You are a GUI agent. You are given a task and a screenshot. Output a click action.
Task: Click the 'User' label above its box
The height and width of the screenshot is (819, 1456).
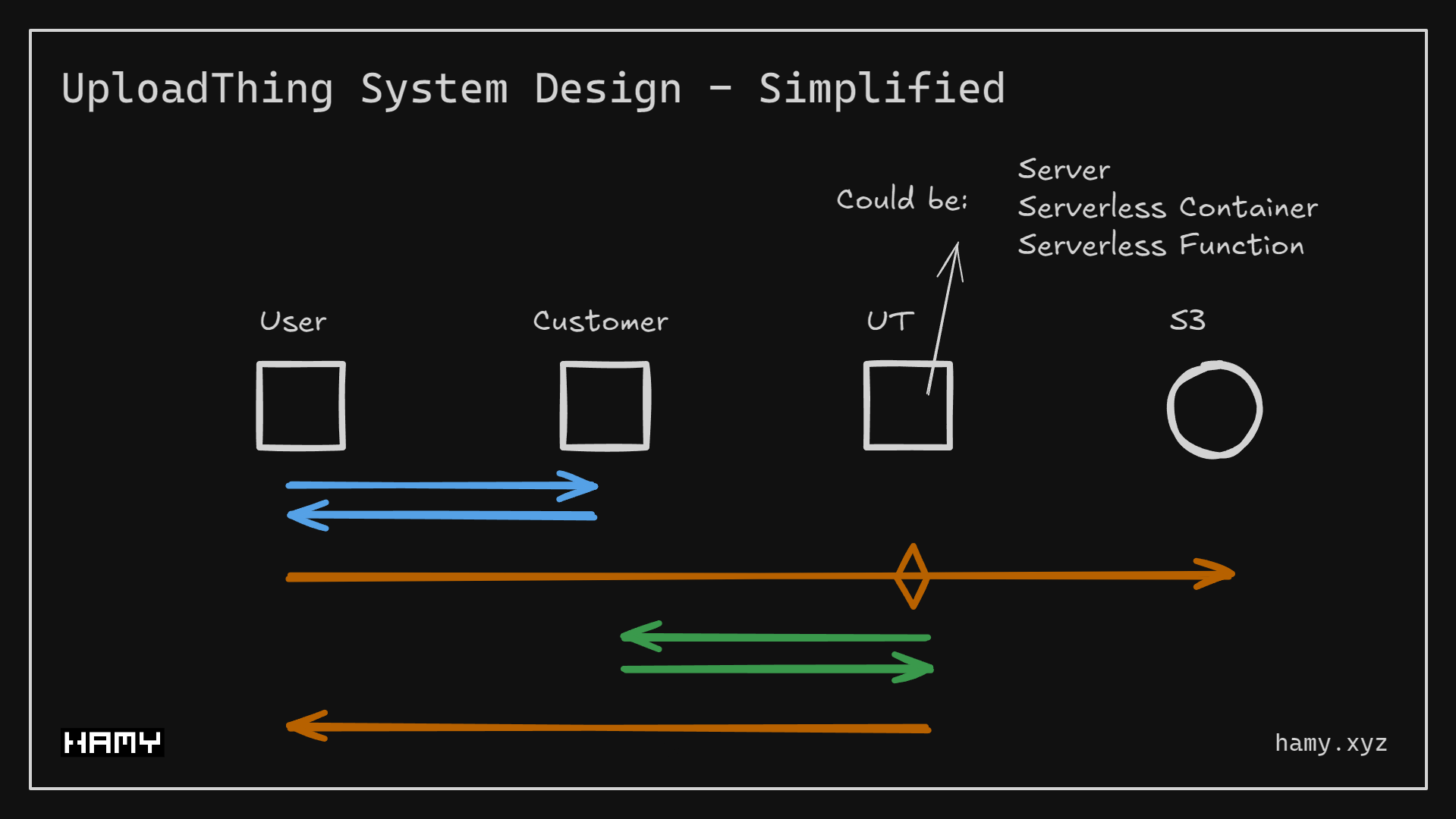click(292, 321)
